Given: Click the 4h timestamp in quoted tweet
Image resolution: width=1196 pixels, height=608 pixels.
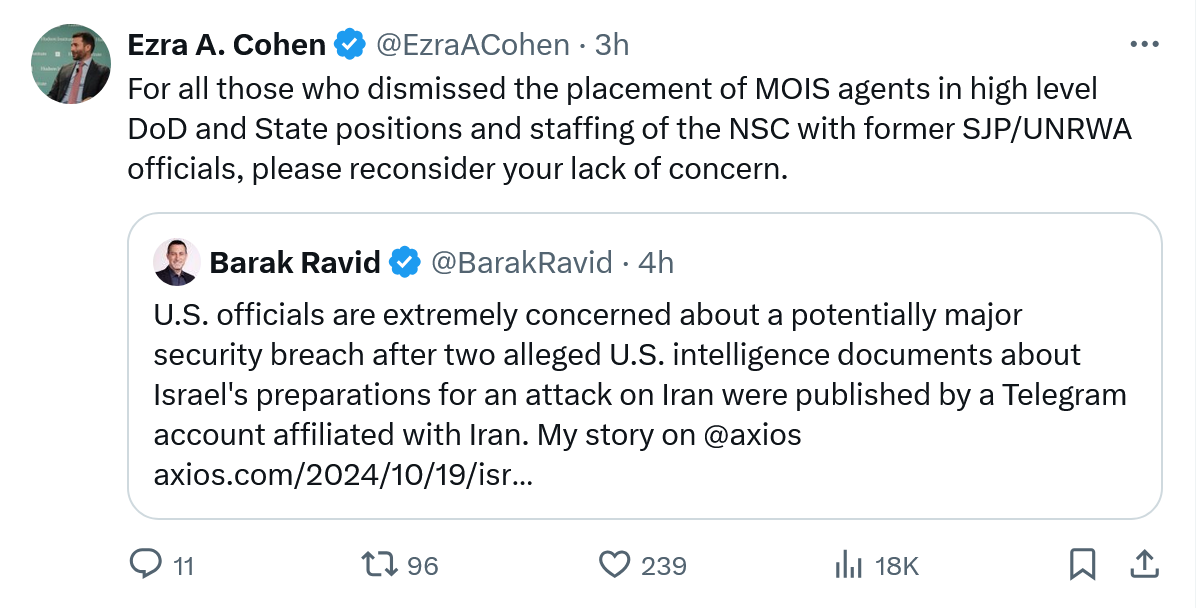Looking at the screenshot, I should click(x=656, y=262).
